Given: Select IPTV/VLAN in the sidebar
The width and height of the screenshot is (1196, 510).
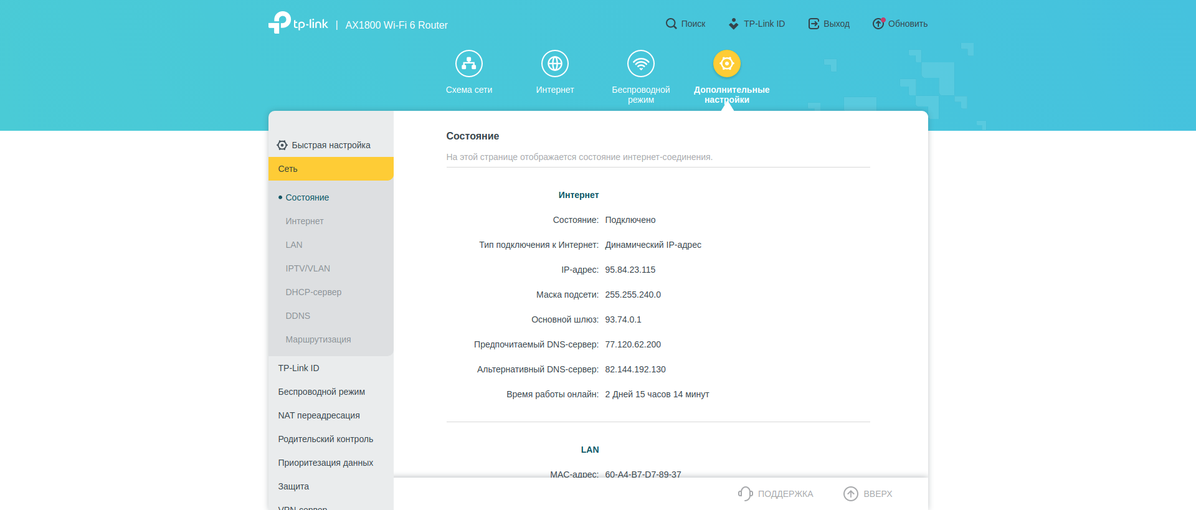Looking at the screenshot, I should (x=308, y=268).
